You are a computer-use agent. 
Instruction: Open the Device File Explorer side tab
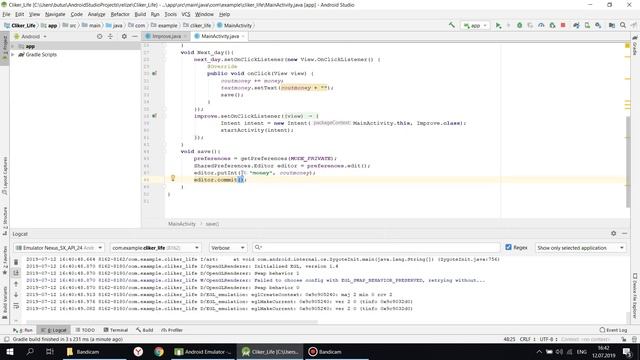pyautogui.click(x=635, y=296)
